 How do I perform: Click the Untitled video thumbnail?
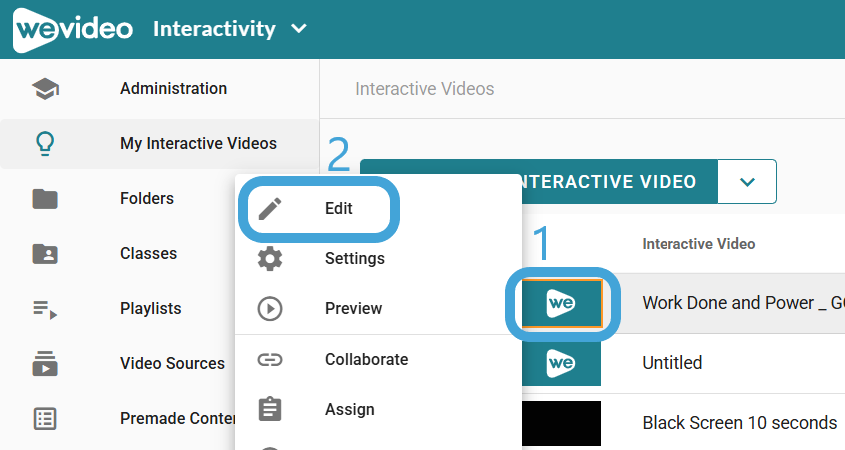[x=561, y=363]
